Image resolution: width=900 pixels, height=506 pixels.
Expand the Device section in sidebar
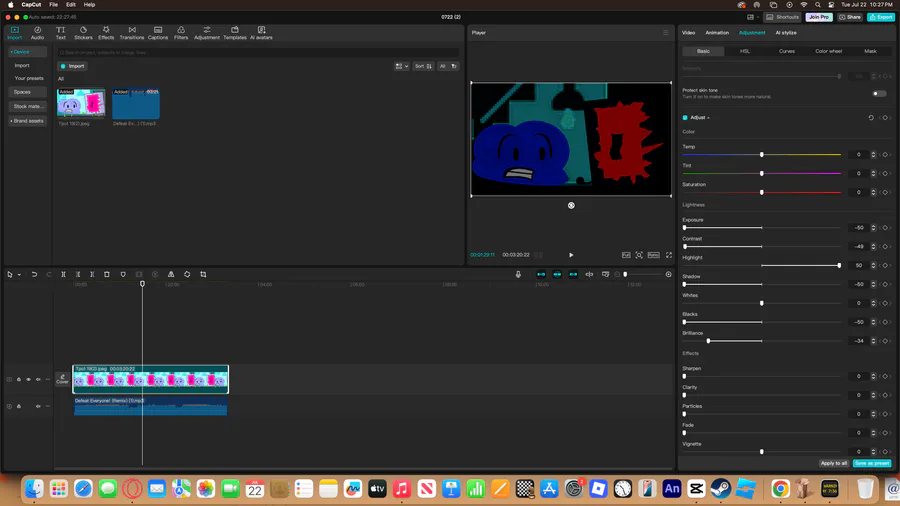(28, 52)
